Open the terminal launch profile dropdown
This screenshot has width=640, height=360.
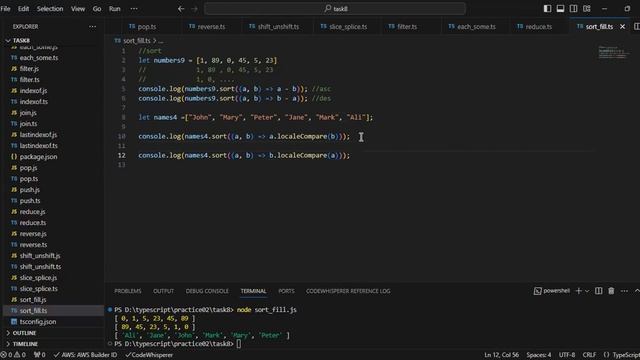pyautogui.click(x=587, y=291)
